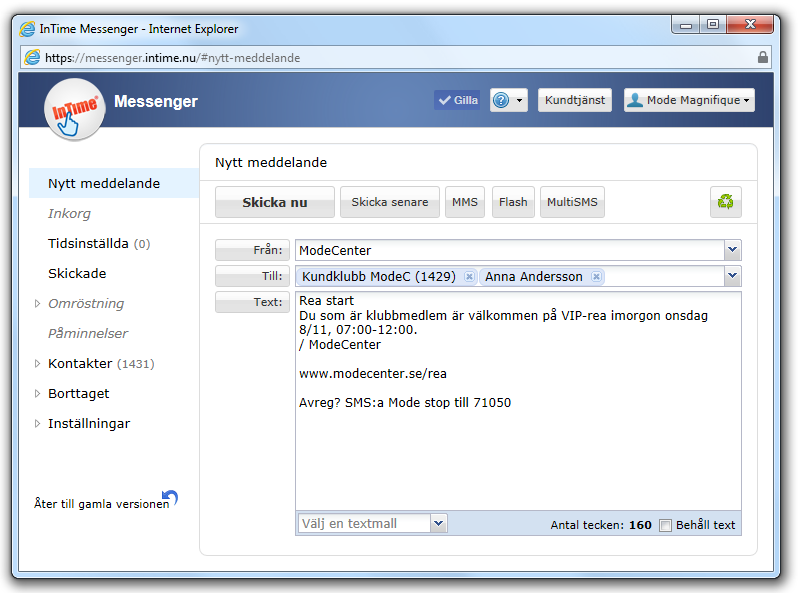Expand the Borttaget section
This screenshot has height=593, width=799.
click(37, 394)
